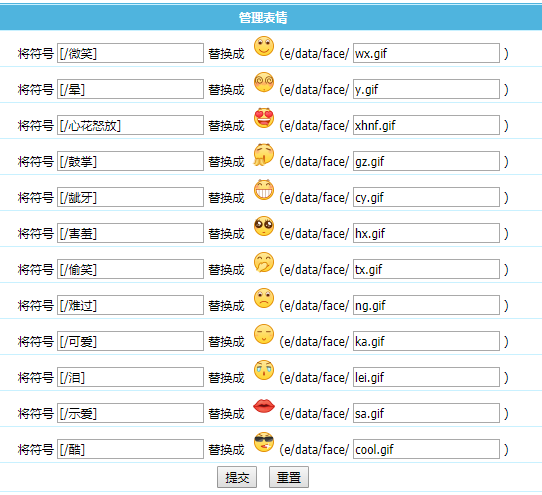Screen dimensions: 542x495
Task: Click the snickering emoticon for tx.gif
Action: [x=264, y=262]
